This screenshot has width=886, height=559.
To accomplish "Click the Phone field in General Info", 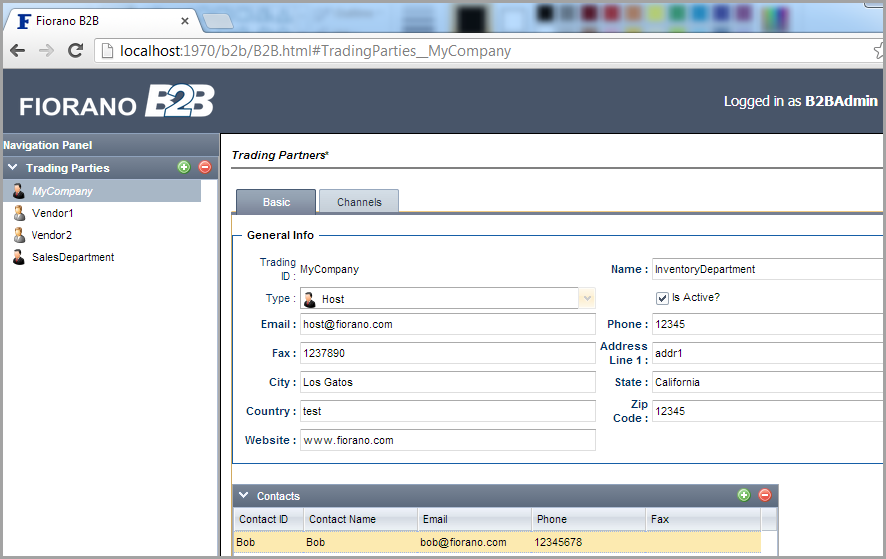I will coord(767,324).
